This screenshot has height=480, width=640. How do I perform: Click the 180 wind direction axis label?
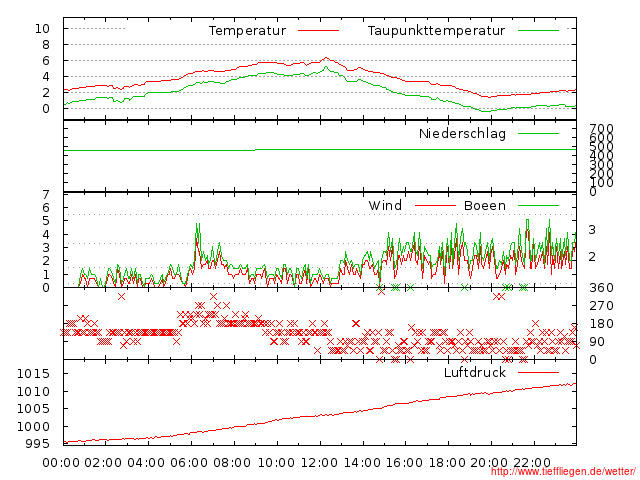(x=601, y=324)
